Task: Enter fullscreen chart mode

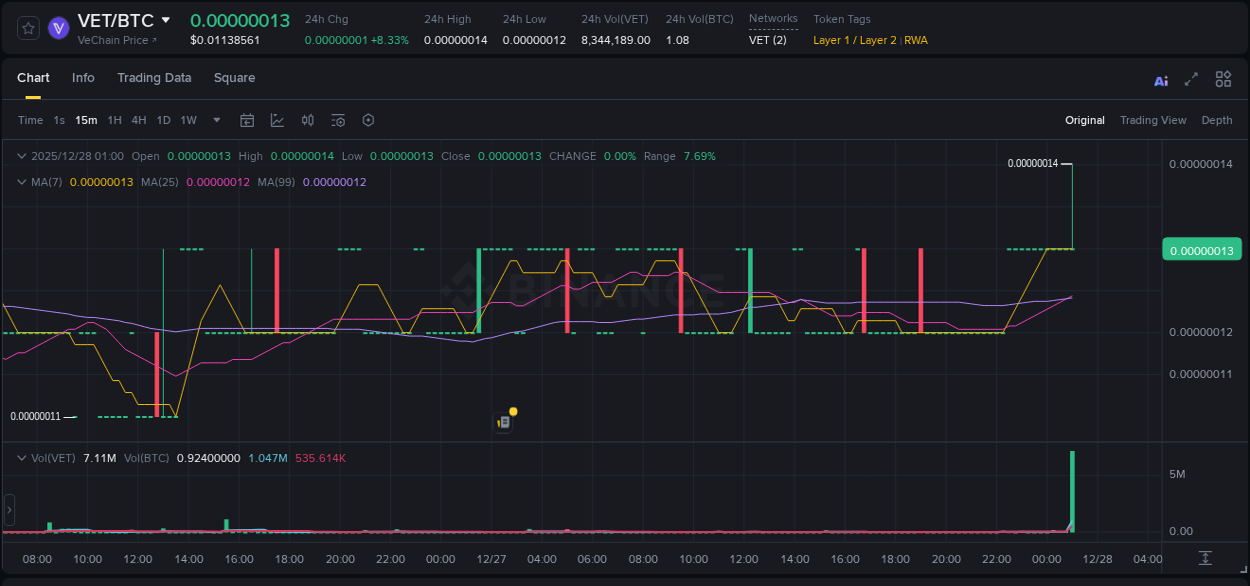Action: pos(1190,79)
